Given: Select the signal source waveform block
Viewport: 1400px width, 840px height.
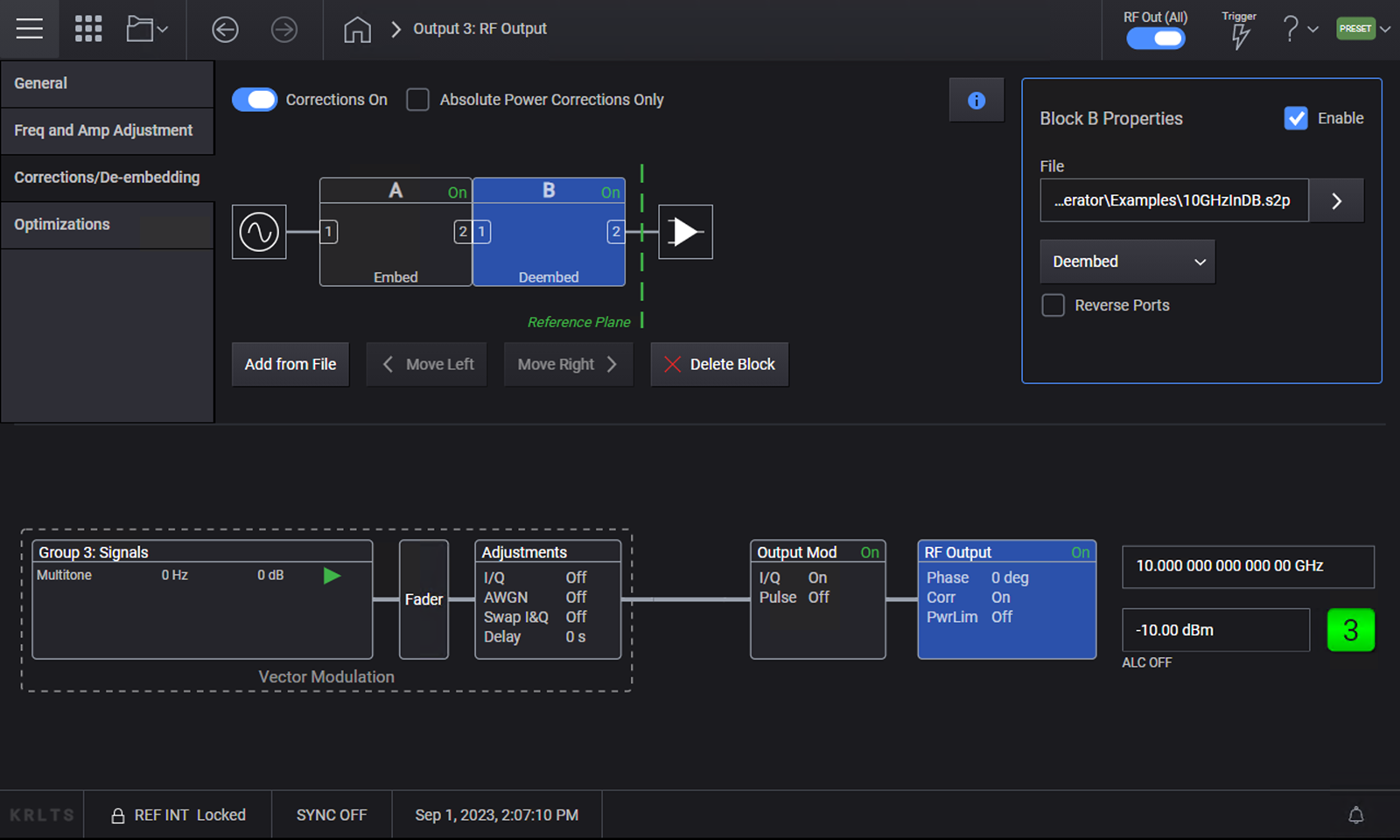Looking at the screenshot, I should tap(258, 232).
